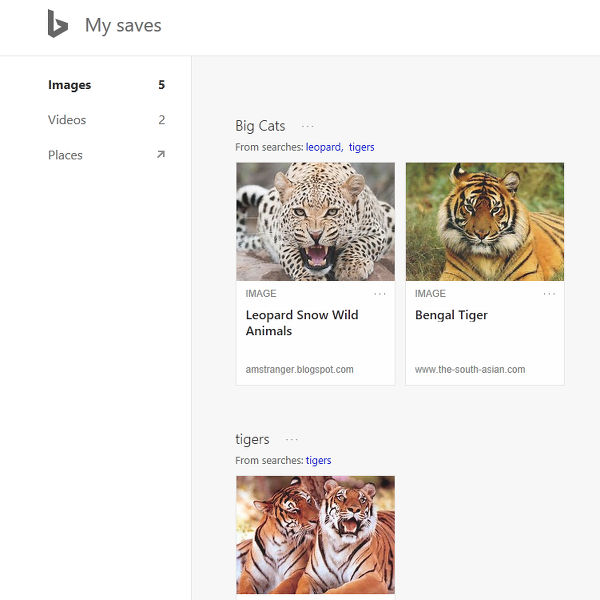
Task: Switch to the Videos saves tab
Action: [x=67, y=120]
